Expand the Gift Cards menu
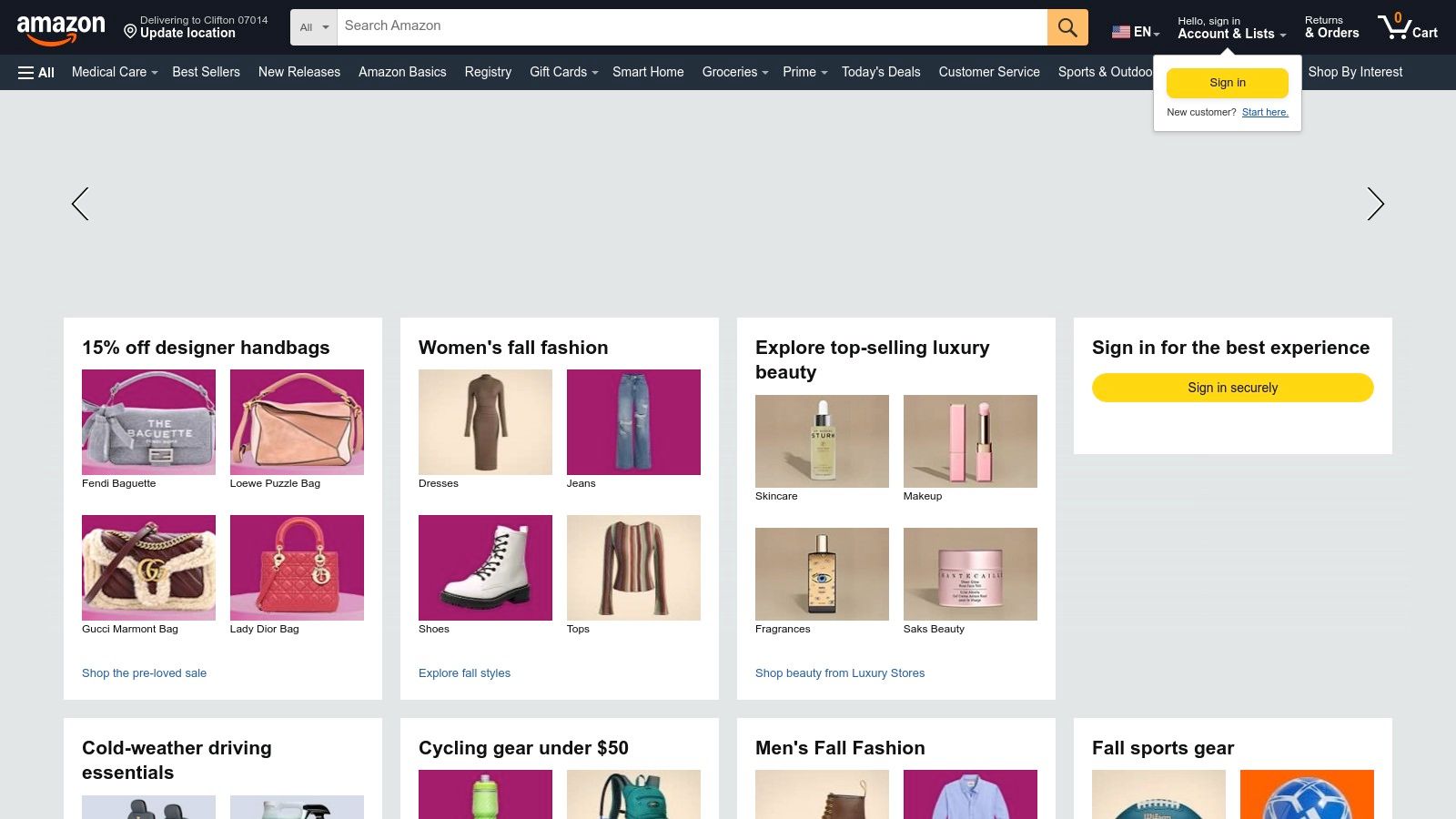1456x819 pixels. [x=562, y=72]
